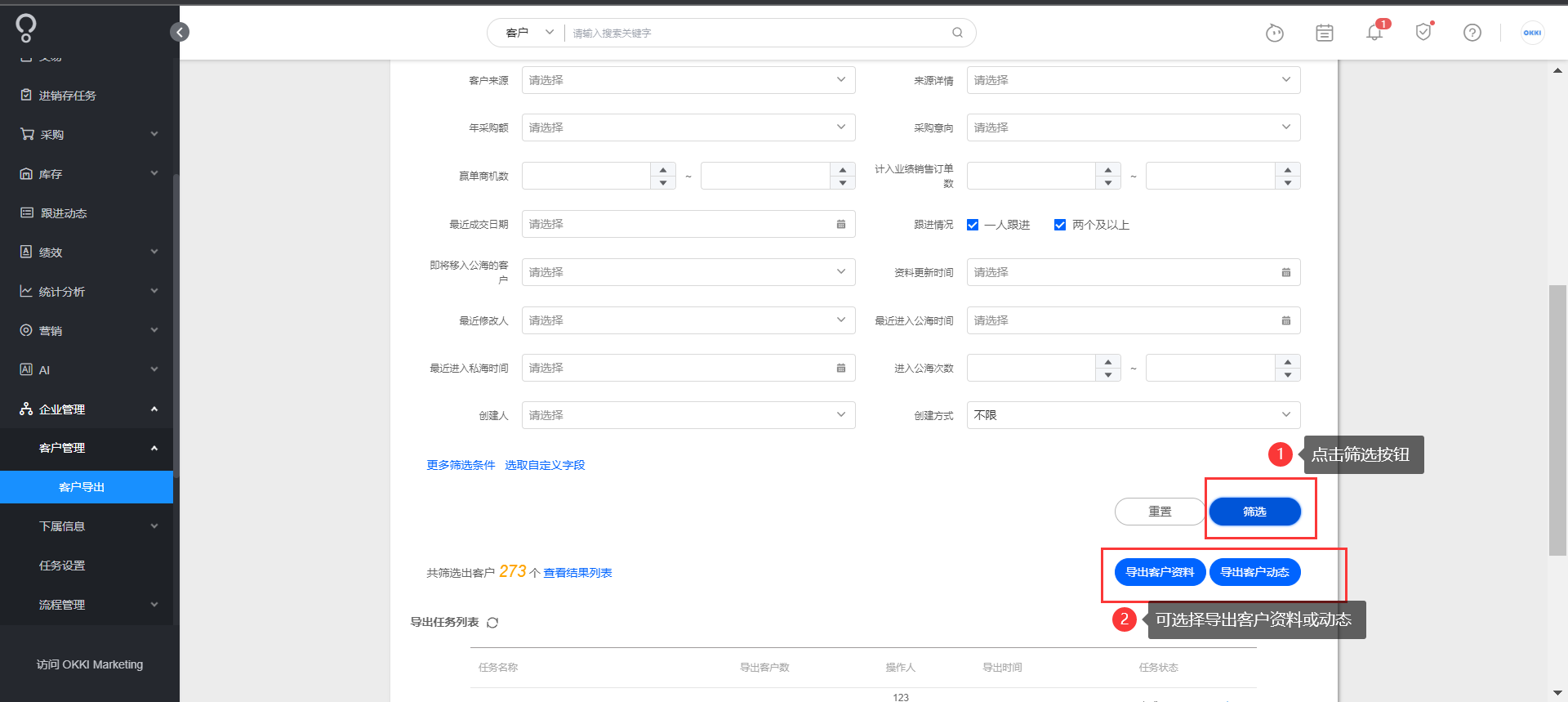
Task: Open the OKKI user avatar menu
Action: [x=1532, y=33]
